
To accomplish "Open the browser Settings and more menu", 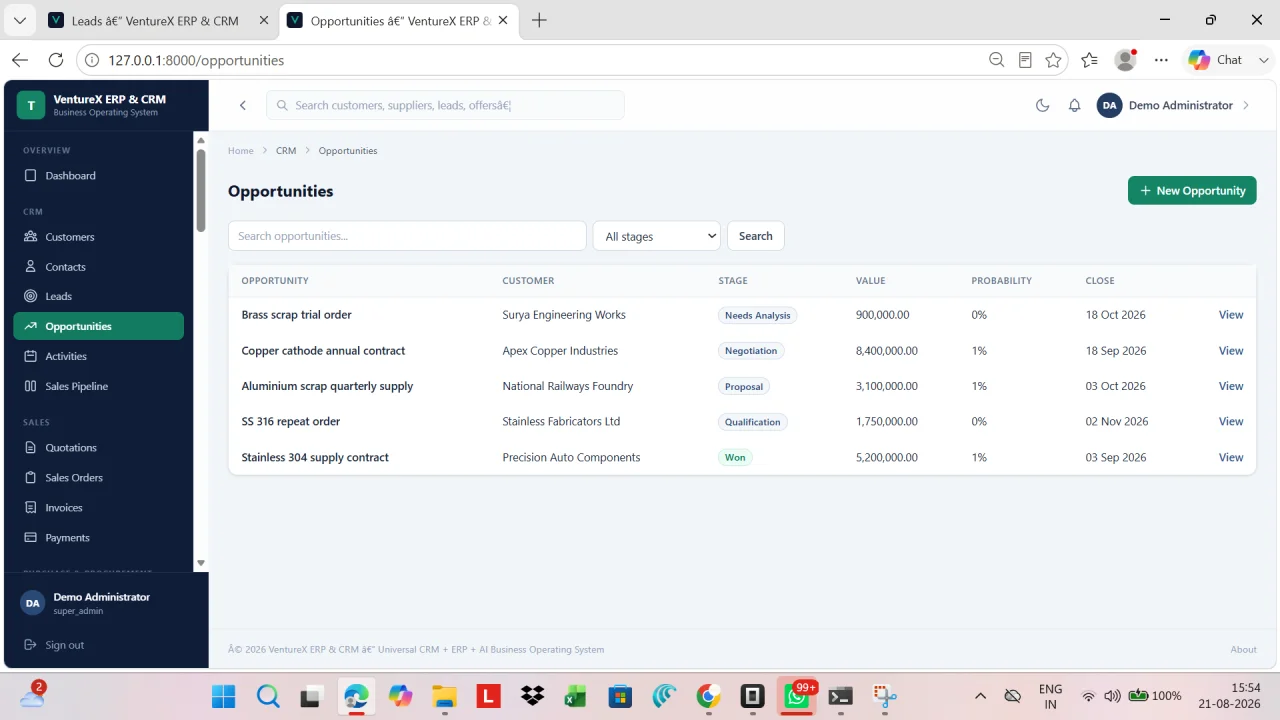I will click(1161, 60).
